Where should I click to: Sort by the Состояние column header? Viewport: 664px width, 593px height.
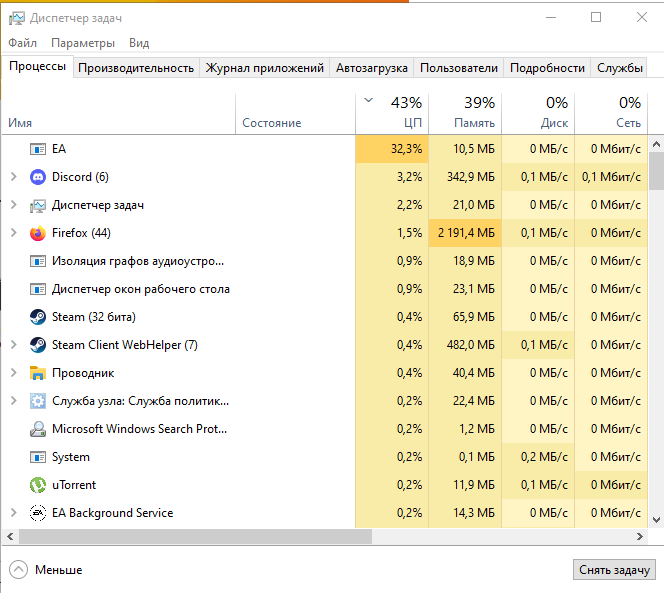coord(295,114)
